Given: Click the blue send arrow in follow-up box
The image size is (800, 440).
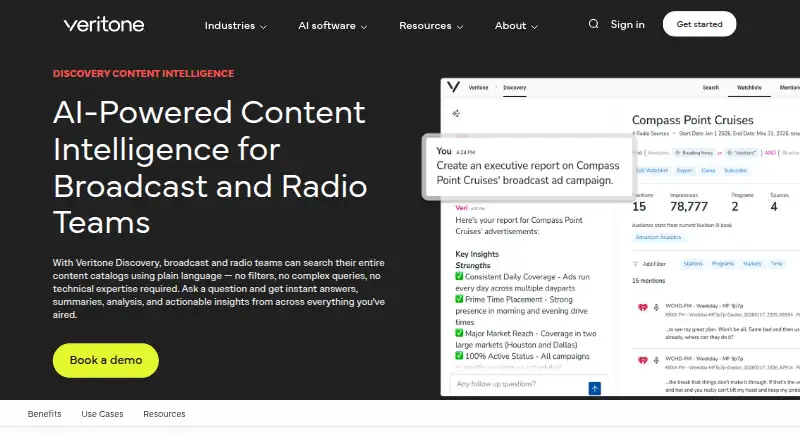Looking at the screenshot, I should click(x=594, y=388).
